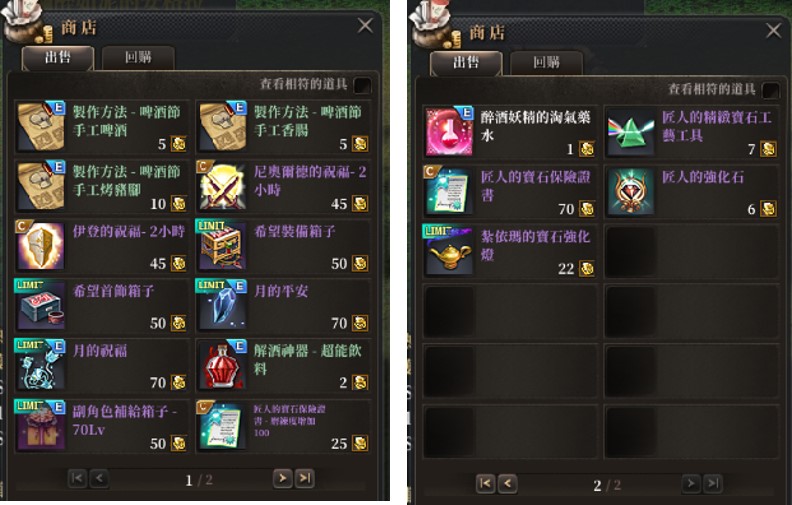Toggle 查看相符的道具 checkbox in left shop

pyautogui.click(x=362, y=85)
